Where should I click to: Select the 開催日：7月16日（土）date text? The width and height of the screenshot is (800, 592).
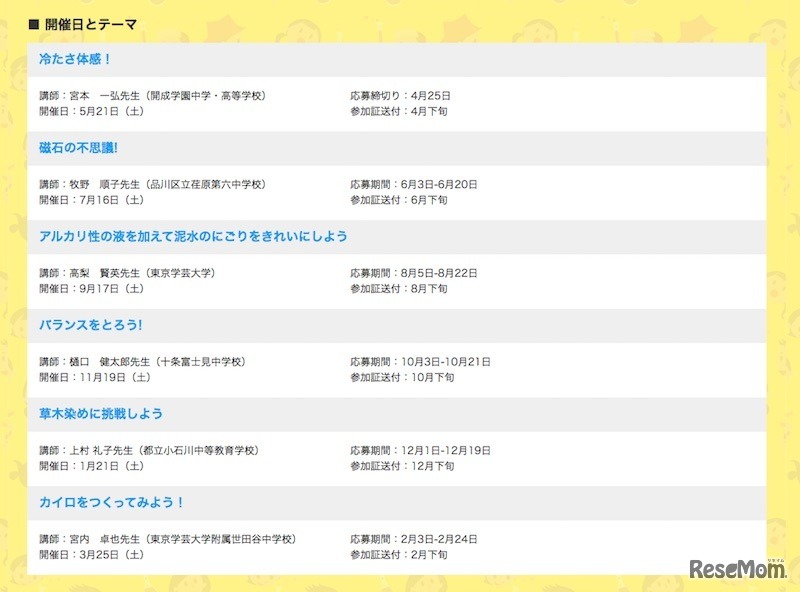pyautogui.click(x=93, y=199)
